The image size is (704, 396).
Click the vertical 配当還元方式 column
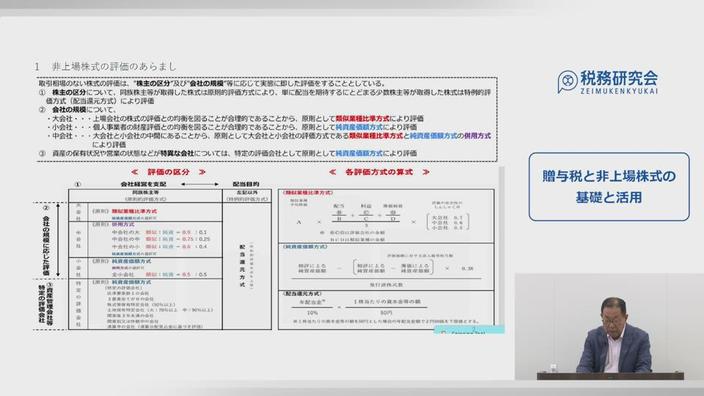pos(246,266)
